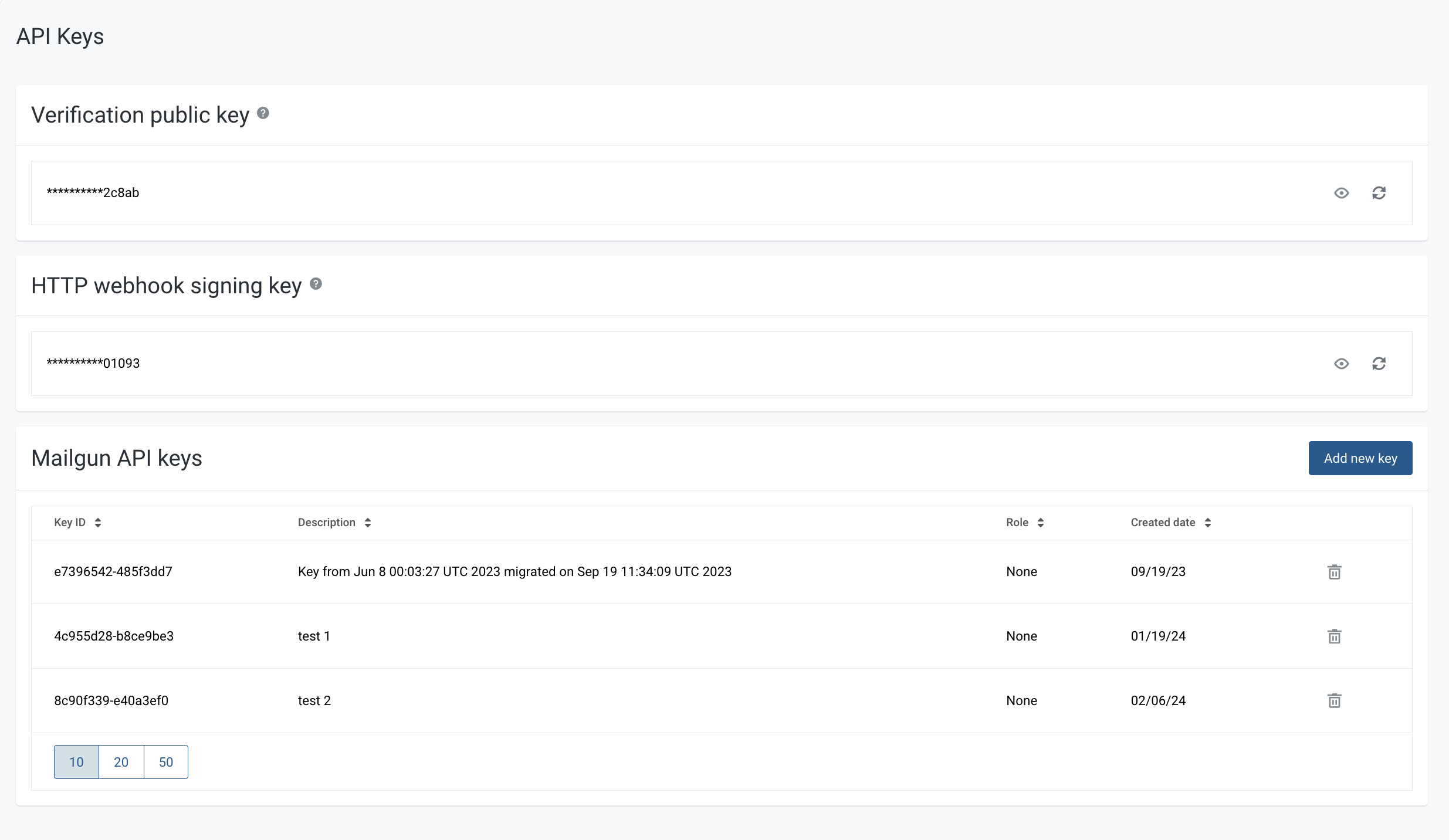
Task: Show 20 keys per page
Action: point(121,762)
